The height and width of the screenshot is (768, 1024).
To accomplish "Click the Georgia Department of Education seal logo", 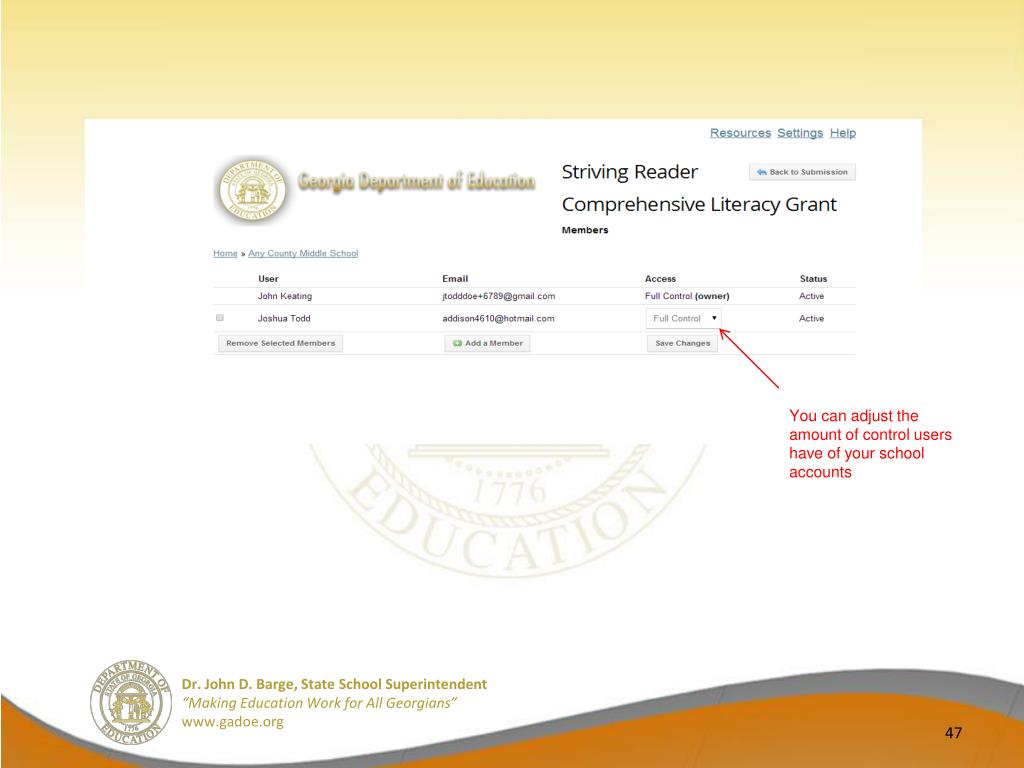I will (x=252, y=189).
